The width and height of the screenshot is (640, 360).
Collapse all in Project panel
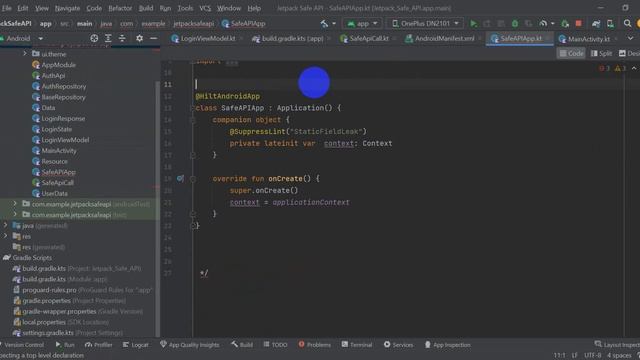(x=122, y=38)
